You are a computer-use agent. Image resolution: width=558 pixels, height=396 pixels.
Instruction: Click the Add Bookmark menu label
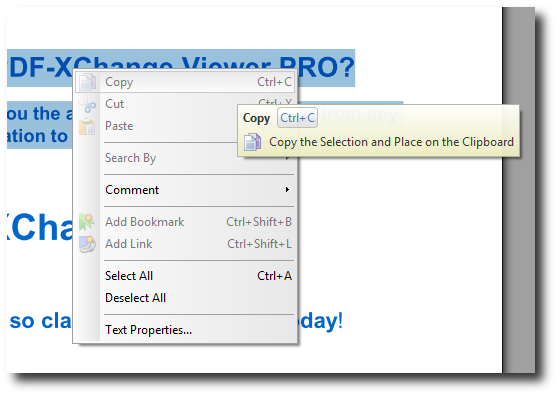pyautogui.click(x=144, y=222)
